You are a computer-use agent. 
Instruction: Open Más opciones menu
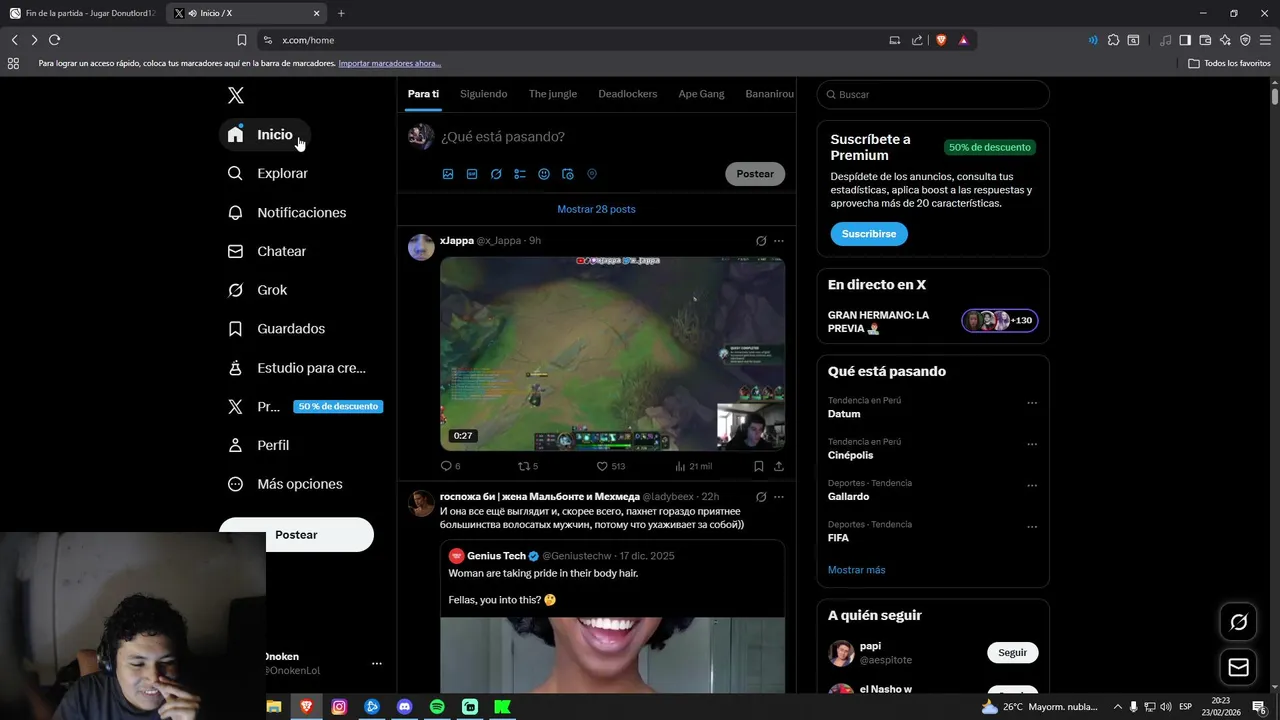coord(285,484)
